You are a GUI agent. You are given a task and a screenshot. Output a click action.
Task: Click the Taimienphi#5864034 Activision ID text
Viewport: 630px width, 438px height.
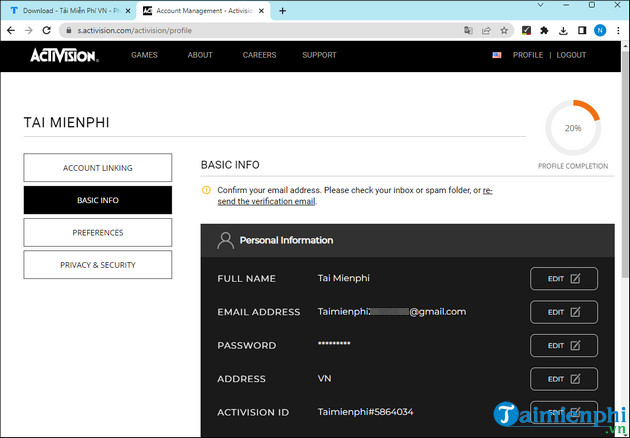366,412
